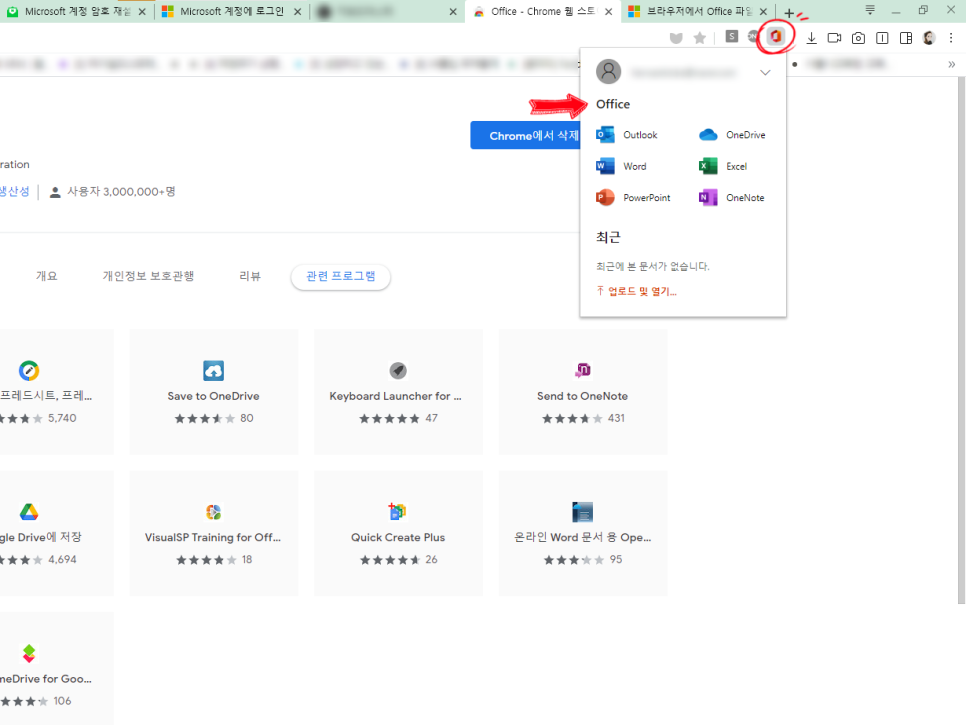Select the 관련 프로그램 tab

pos(340,277)
